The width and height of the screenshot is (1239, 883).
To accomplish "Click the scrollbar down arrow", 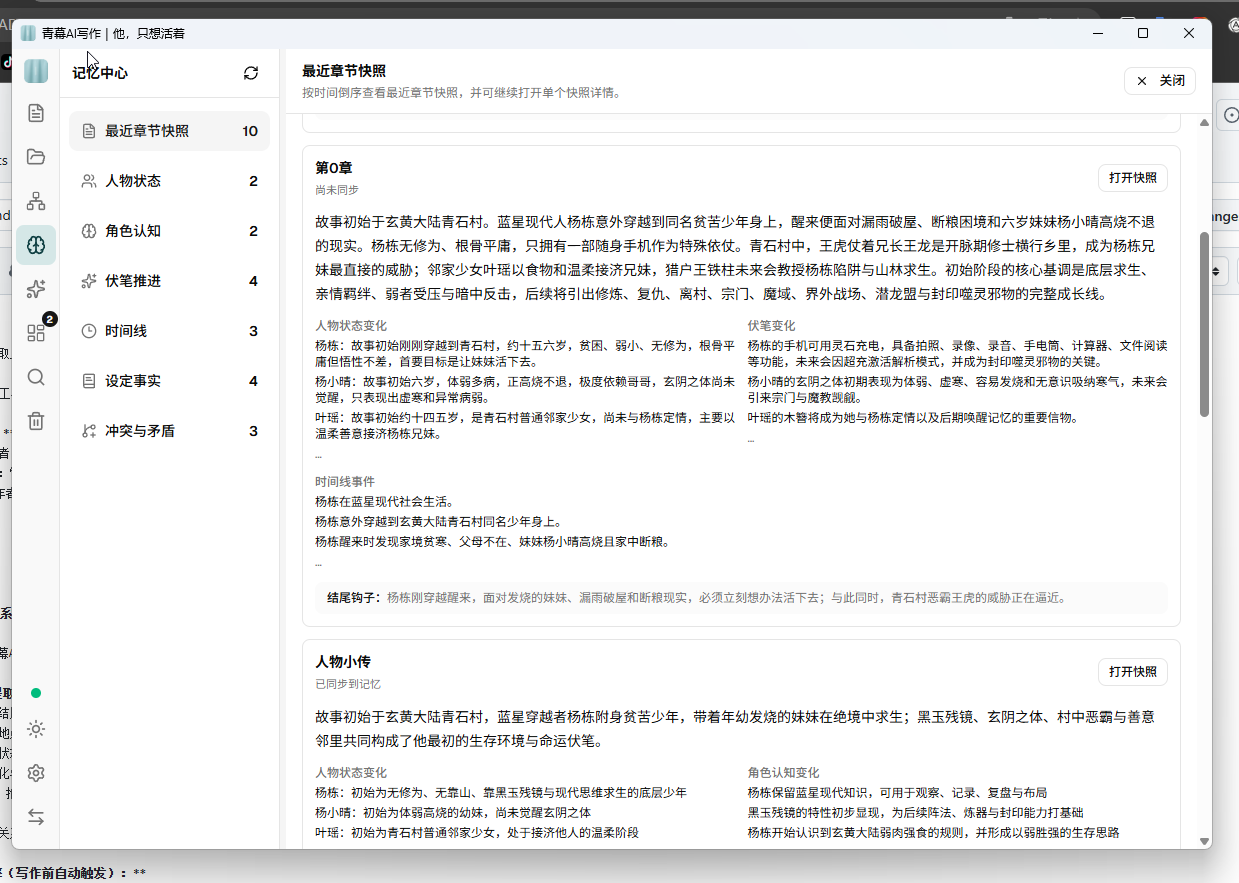I will point(1204,841).
